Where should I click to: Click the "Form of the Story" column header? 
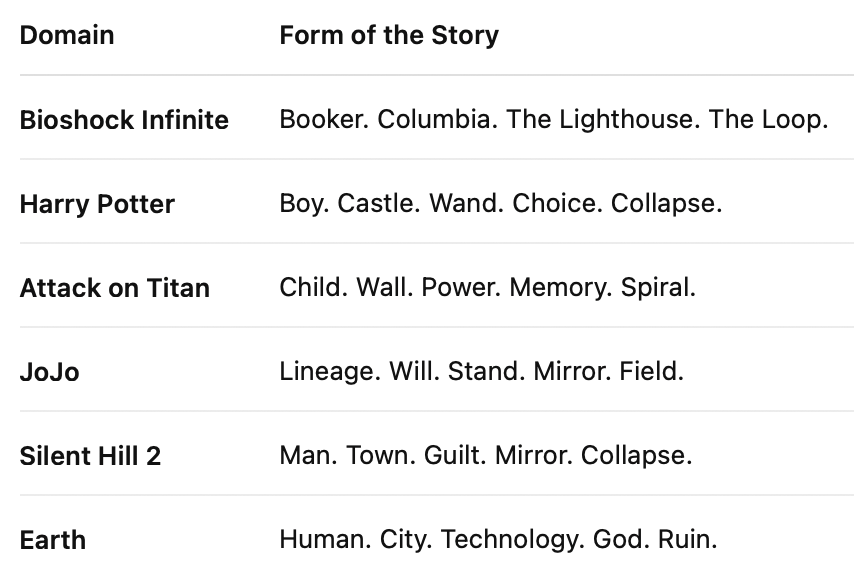point(389,36)
